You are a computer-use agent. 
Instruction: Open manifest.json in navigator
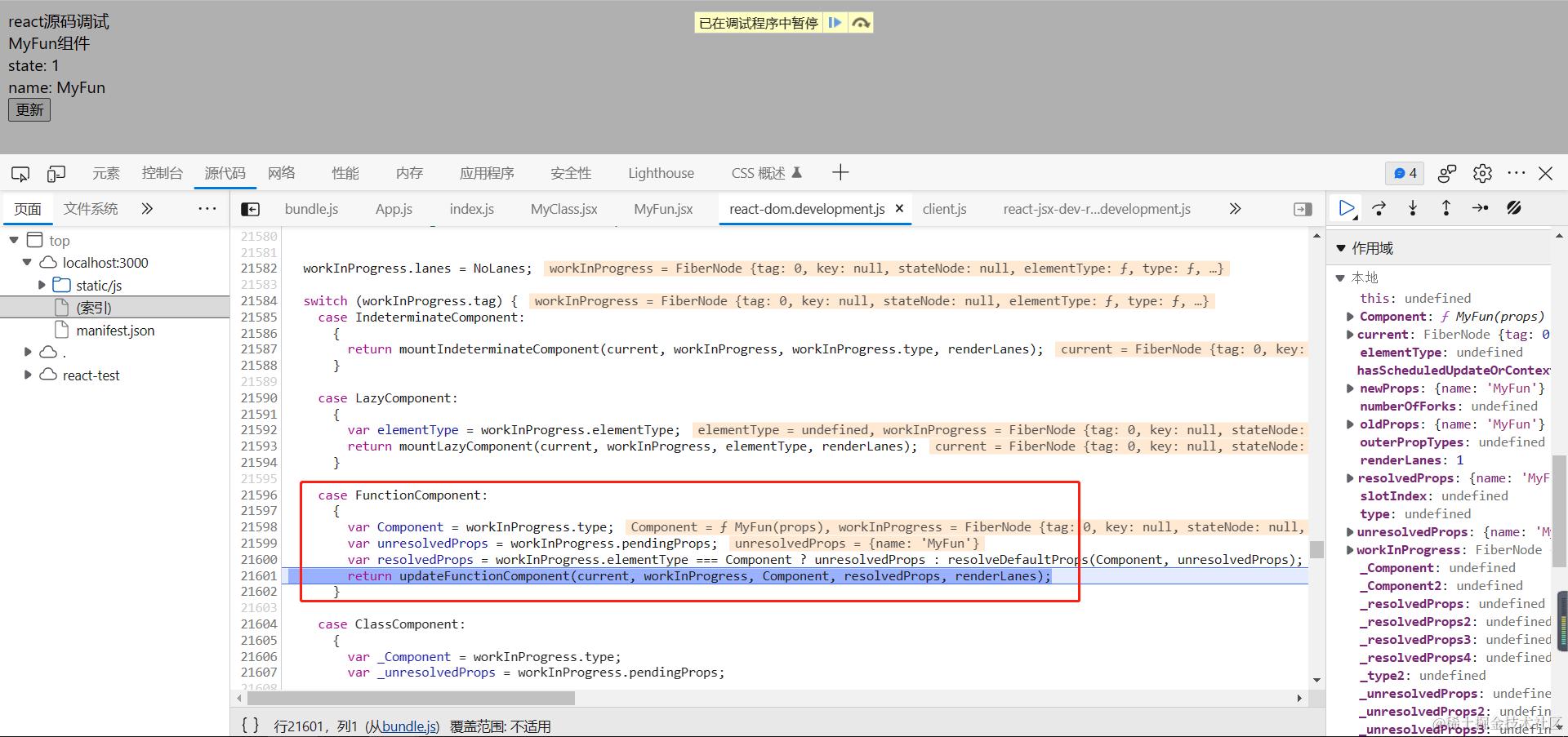(115, 331)
